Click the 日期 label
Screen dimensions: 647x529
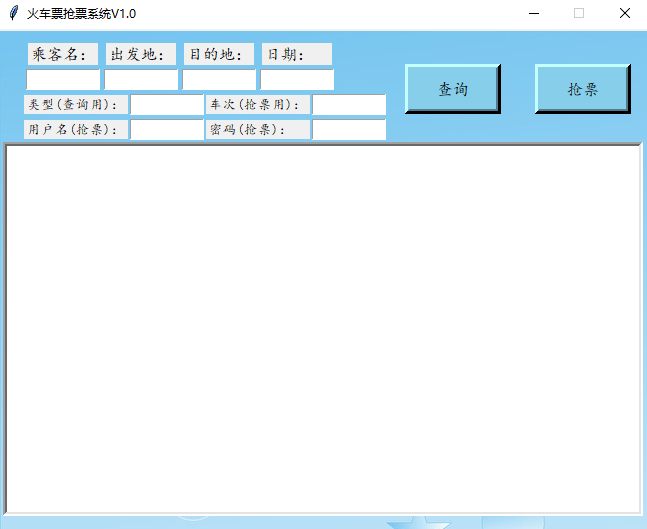(x=297, y=55)
